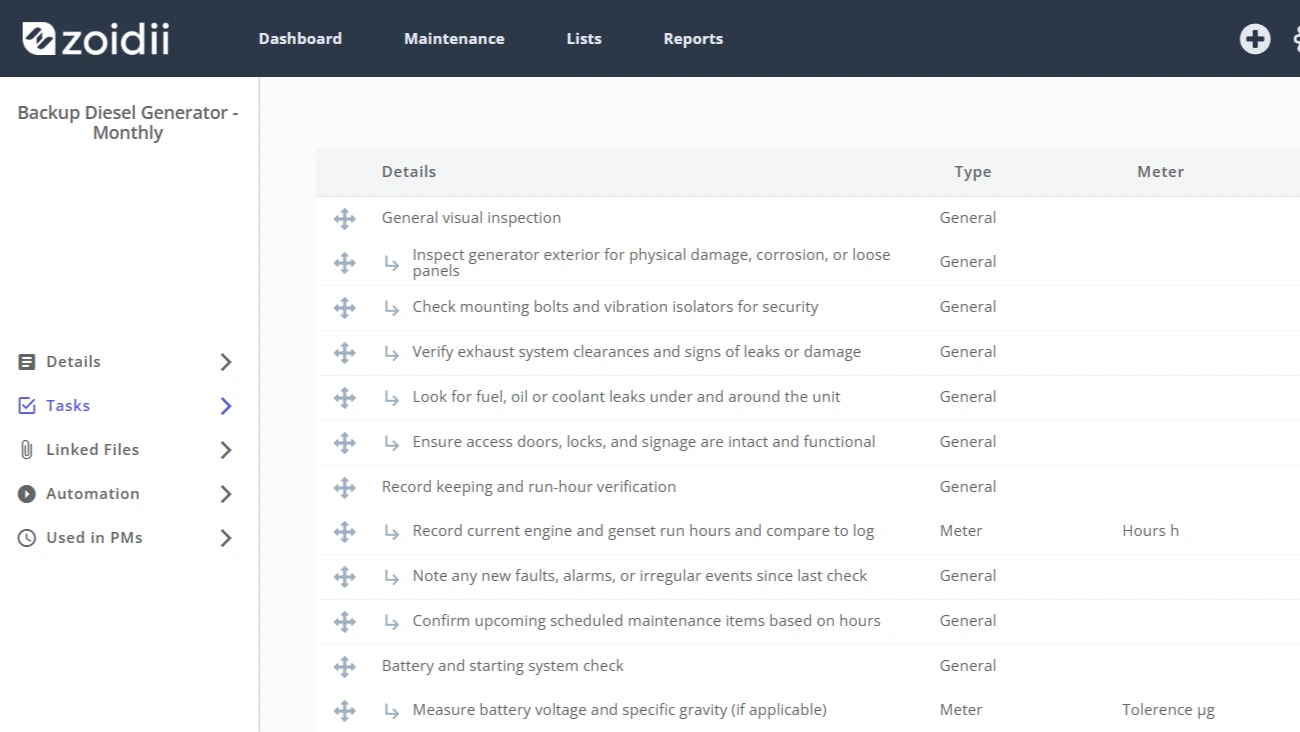The image size is (1300, 732).
Task: Click the Meter column header
Action: pyautogui.click(x=1161, y=172)
